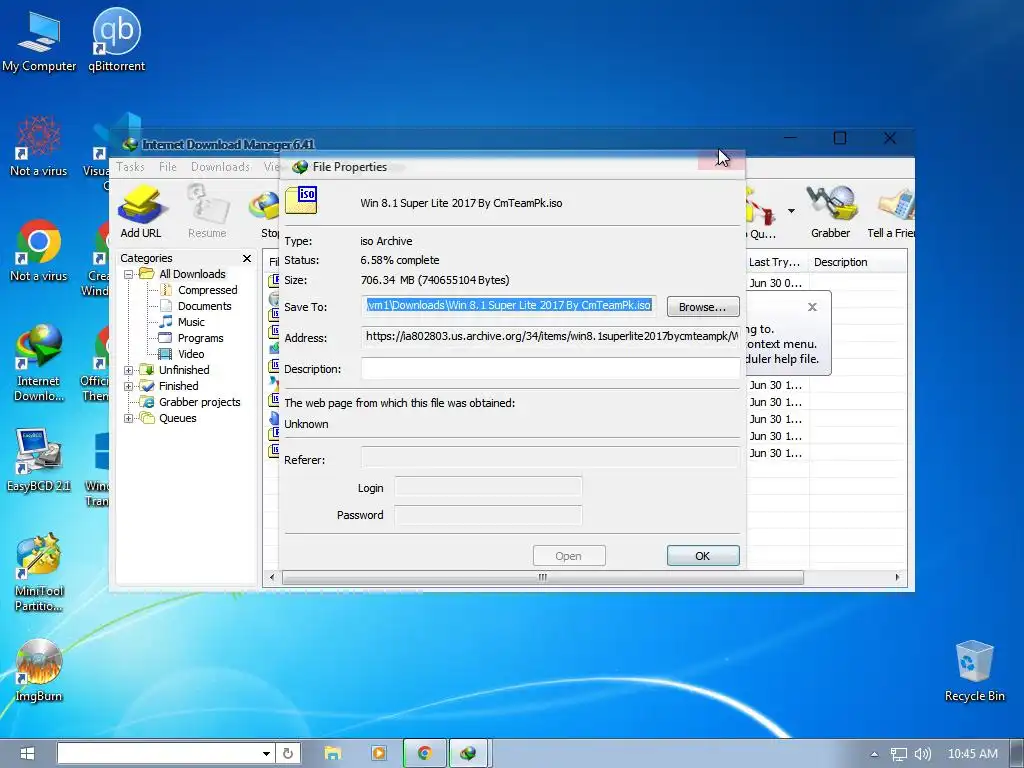Select the Chrome desktop icon labeled Not a virus
The image size is (1024, 768).
(39, 251)
